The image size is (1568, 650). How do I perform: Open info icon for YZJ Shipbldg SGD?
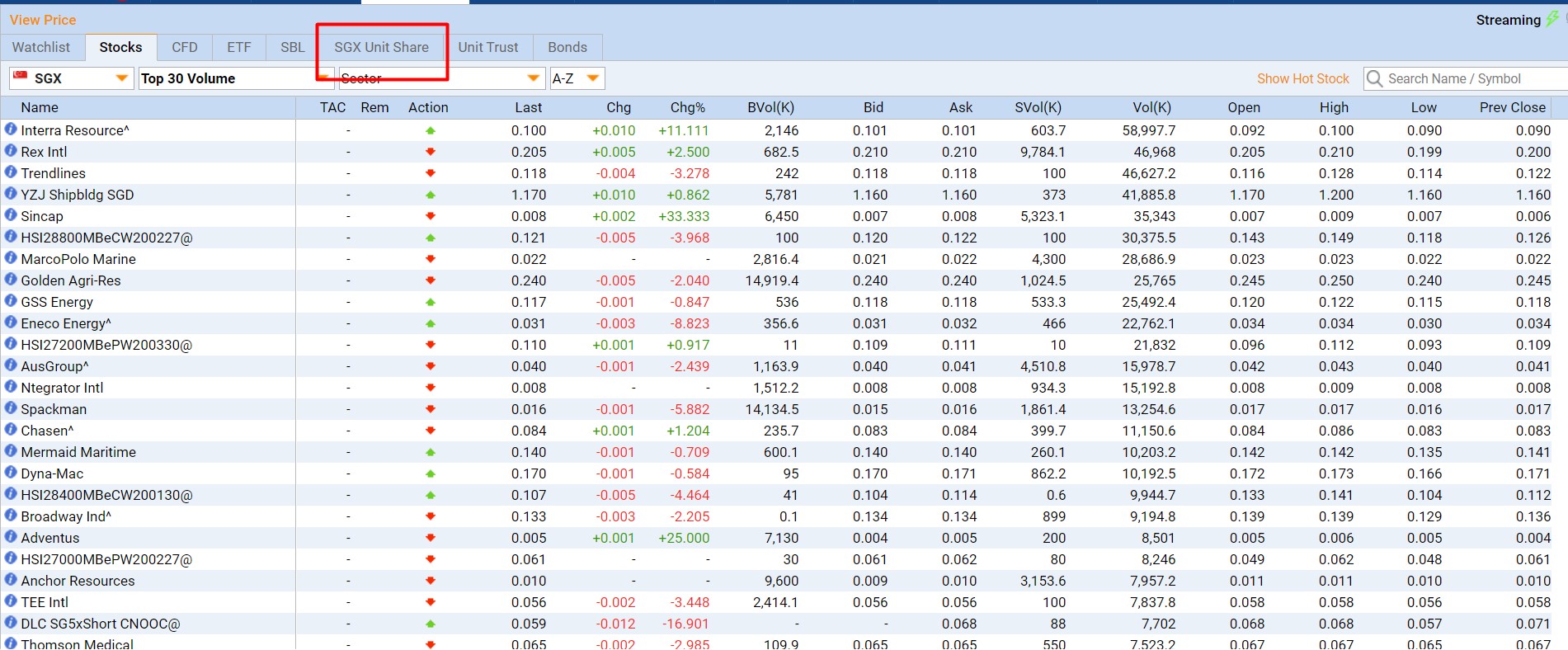coord(11,194)
